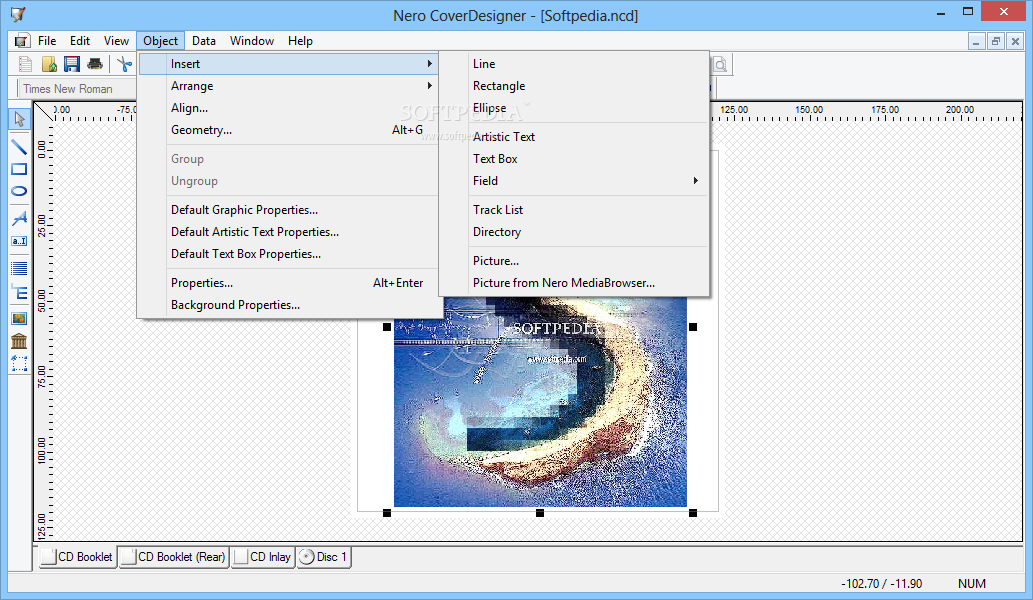Viewport: 1033px width, 600px height.
Task: Click the Nero MediaBrowser building icon
Action: 19,341
